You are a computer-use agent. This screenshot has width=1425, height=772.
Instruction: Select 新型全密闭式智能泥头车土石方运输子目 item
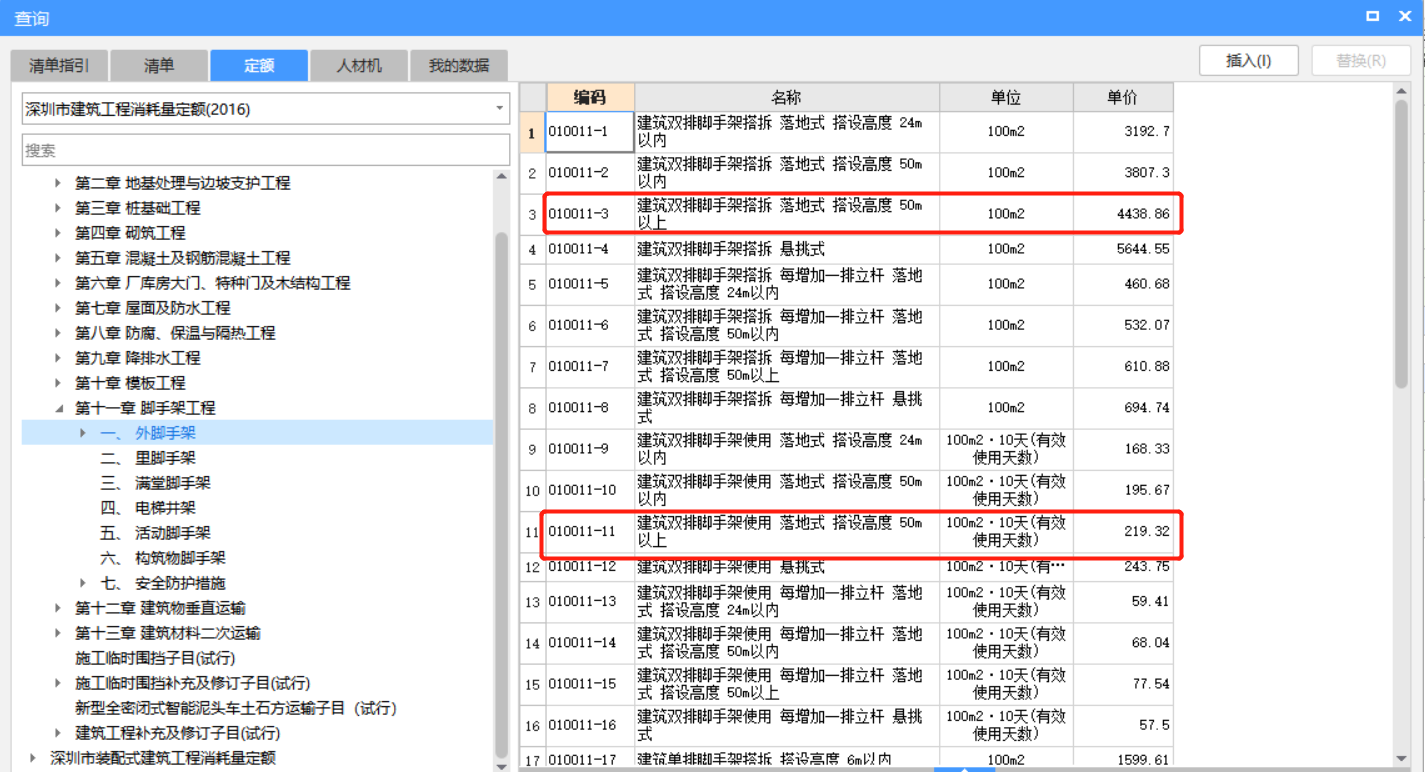236,708
